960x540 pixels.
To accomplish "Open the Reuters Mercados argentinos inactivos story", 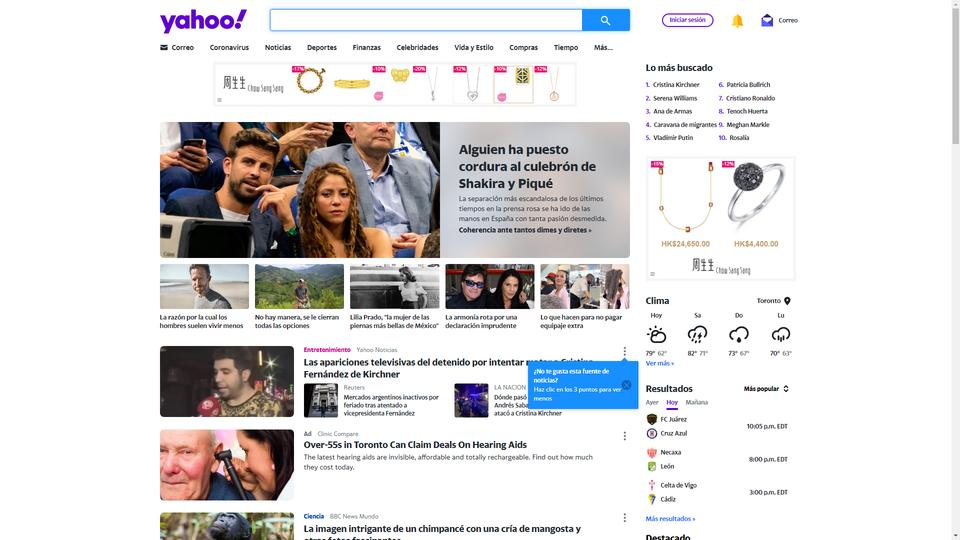I will click(x=391, y=405).
